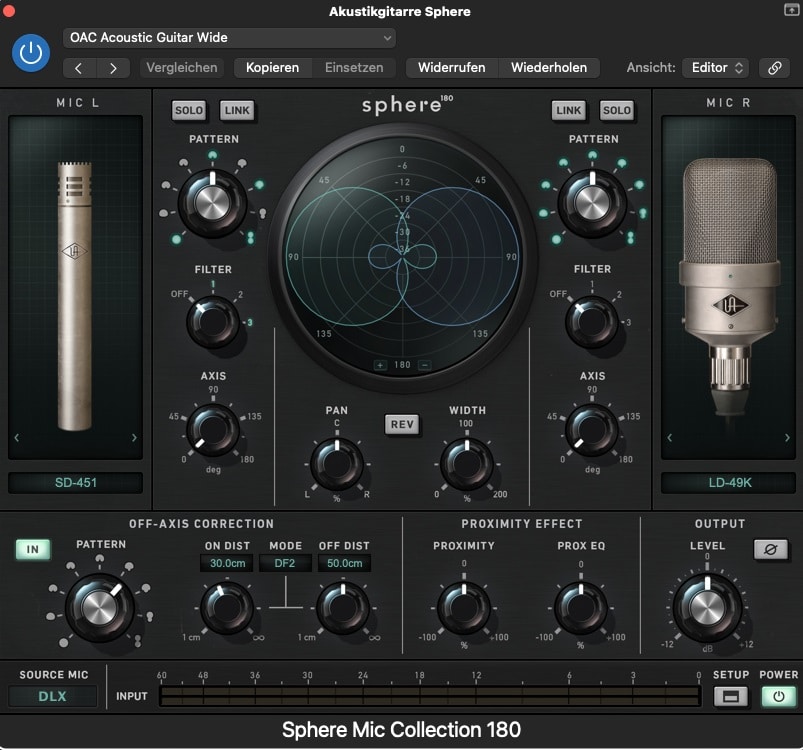Click the Vergleichen compare button
Image resolution: width=803 pixels, height=750 pixels.
pyautogui.click(x=182, y=68)
